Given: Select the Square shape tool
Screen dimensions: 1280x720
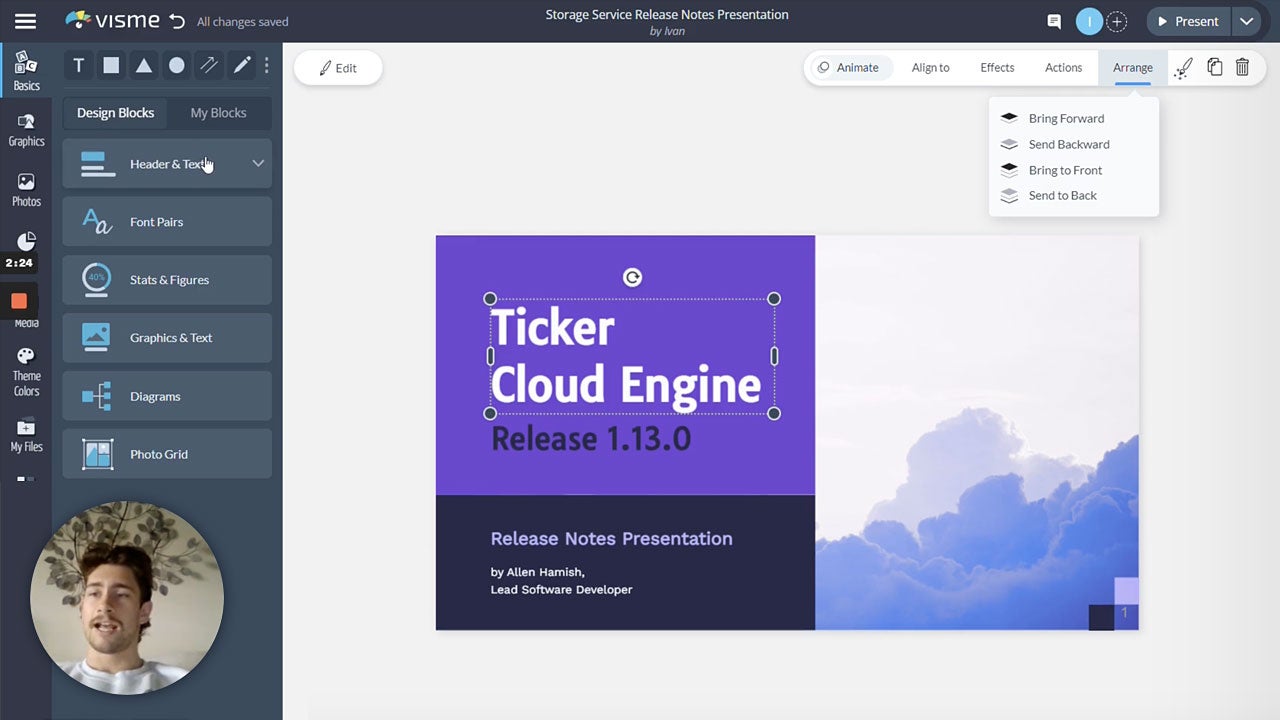Looking at the screenshot, I should click(111, 65).
